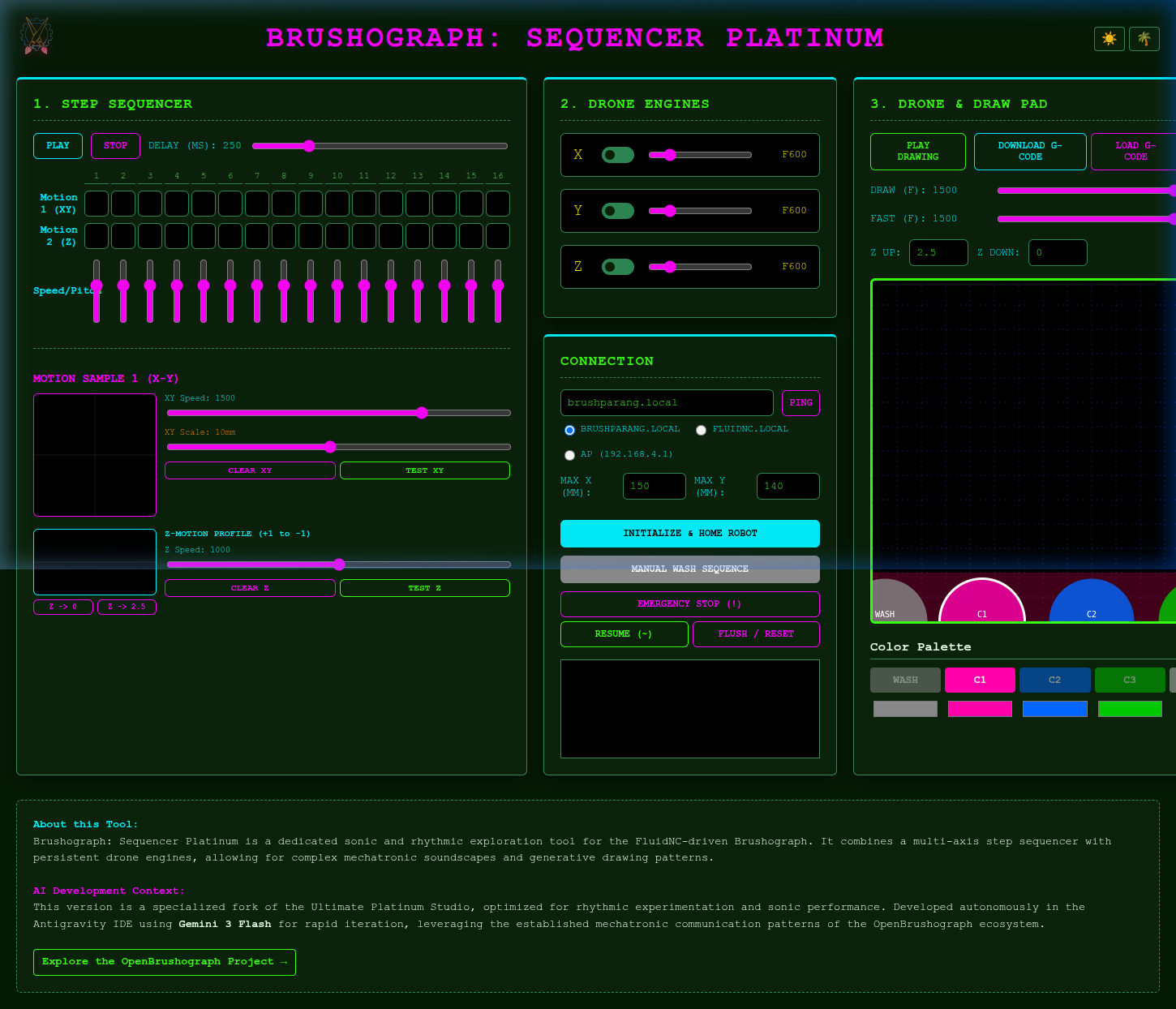The image size is (1176, 1009).
Task: Toggle Motion 2 (Z) step 12
Action: pyautogui.click(x=391, y=236)
